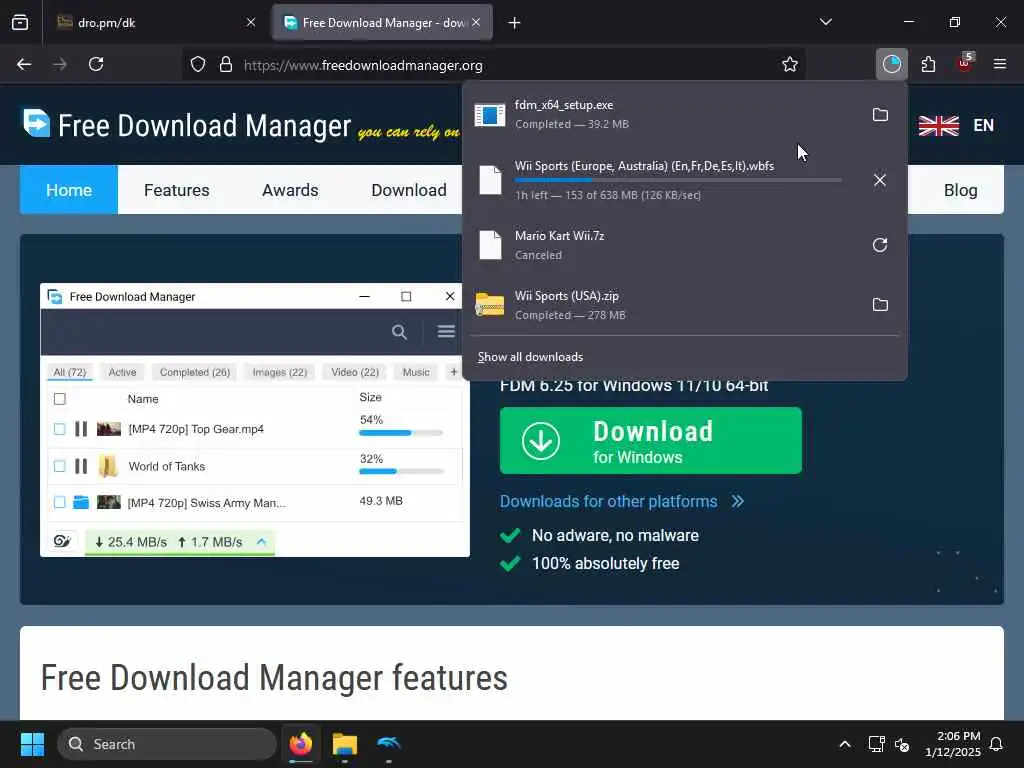1024x768 pixels.
Task: Open the Firefox application menu
Action: (x=1000, y=64)
